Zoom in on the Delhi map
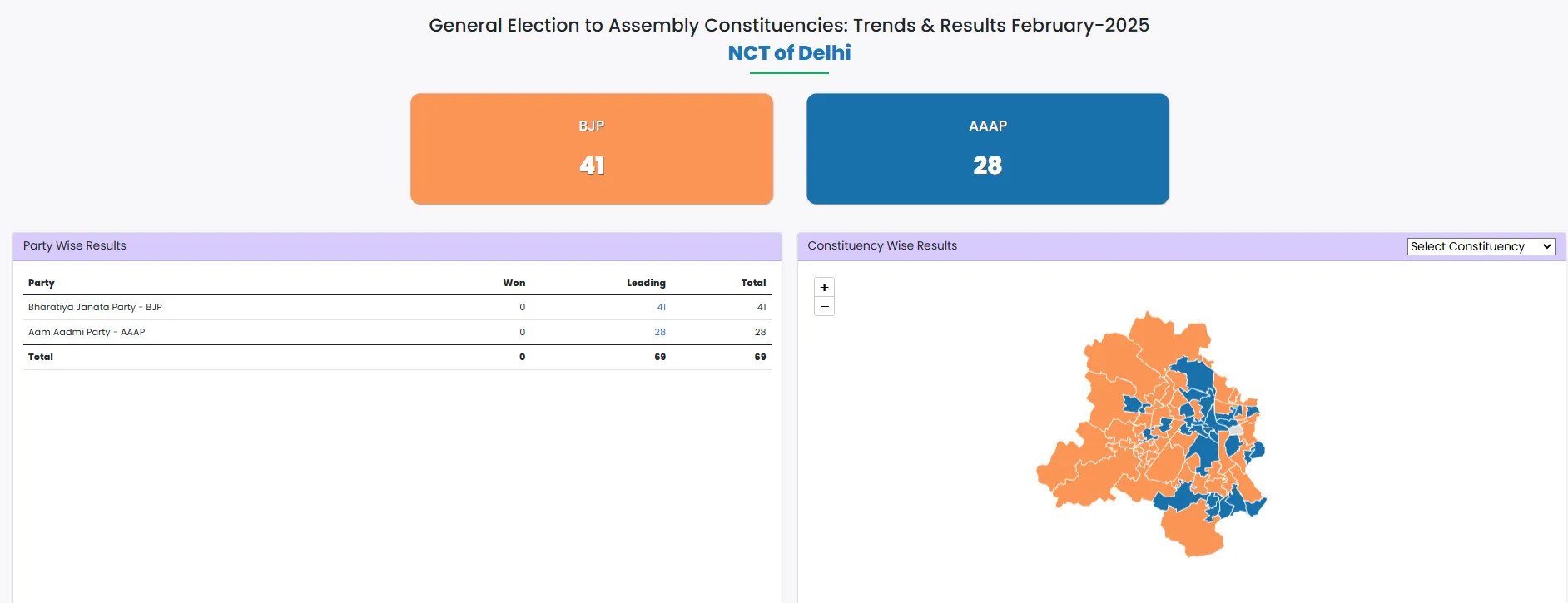Image resolution: width=1568 pixels, height=603 pixels. [824, 287]
